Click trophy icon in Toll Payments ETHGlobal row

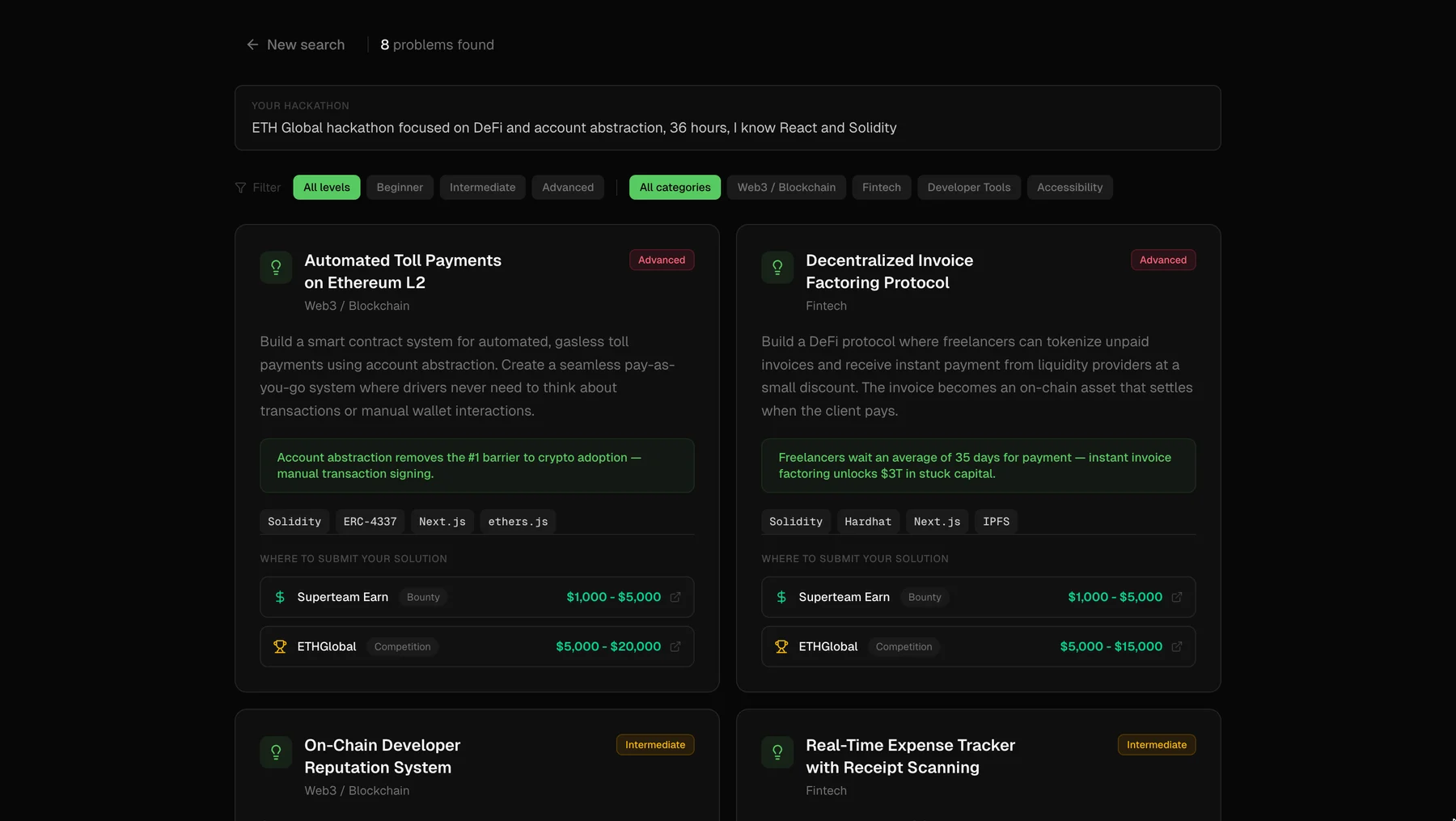click(280, 646)
